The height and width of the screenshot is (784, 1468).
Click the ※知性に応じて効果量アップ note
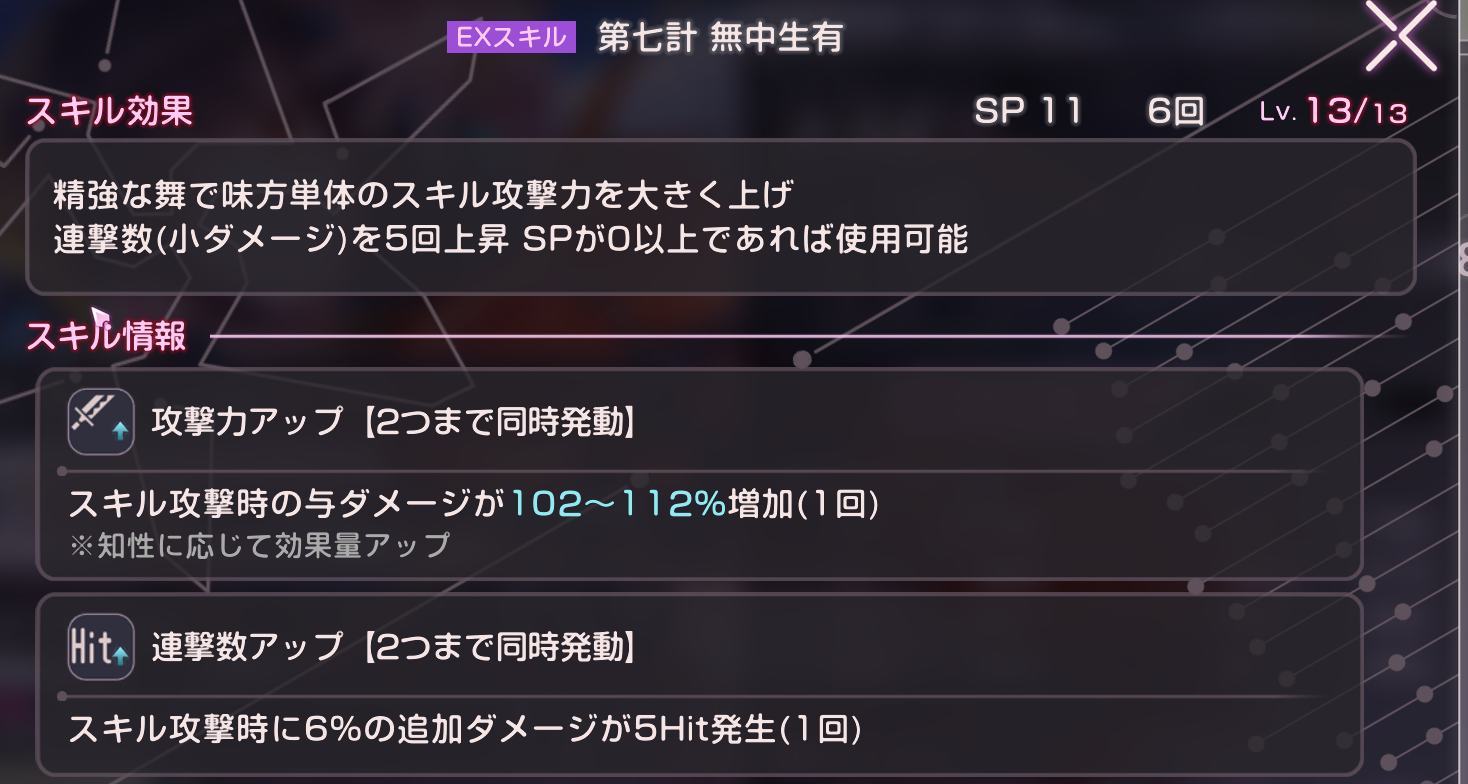click(x=259, y=545)
